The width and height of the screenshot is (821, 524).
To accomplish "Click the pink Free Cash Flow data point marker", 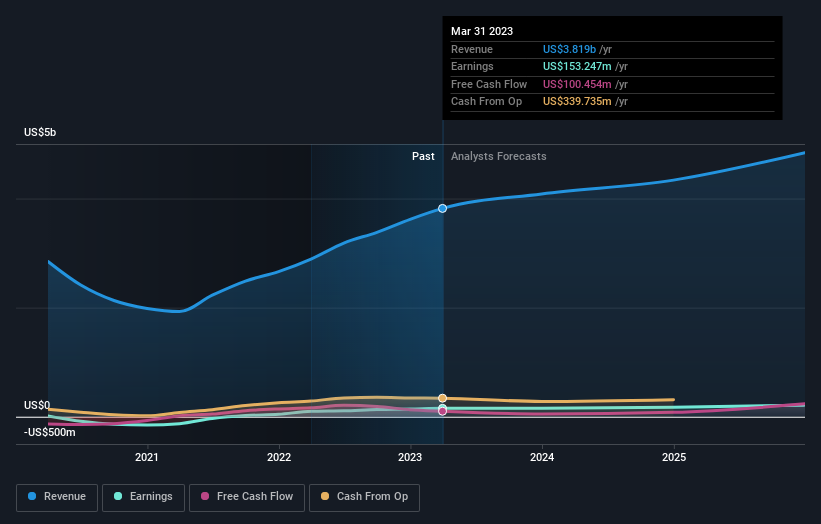I will coord(442,411).
